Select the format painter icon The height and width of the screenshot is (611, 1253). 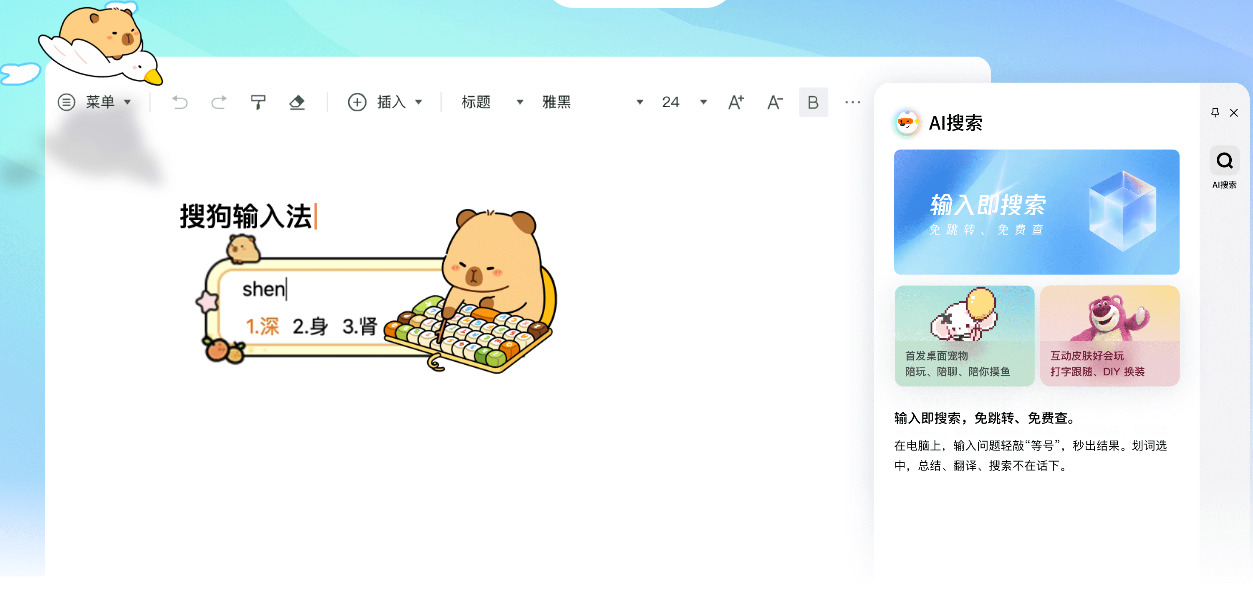(x=258, y=102)
